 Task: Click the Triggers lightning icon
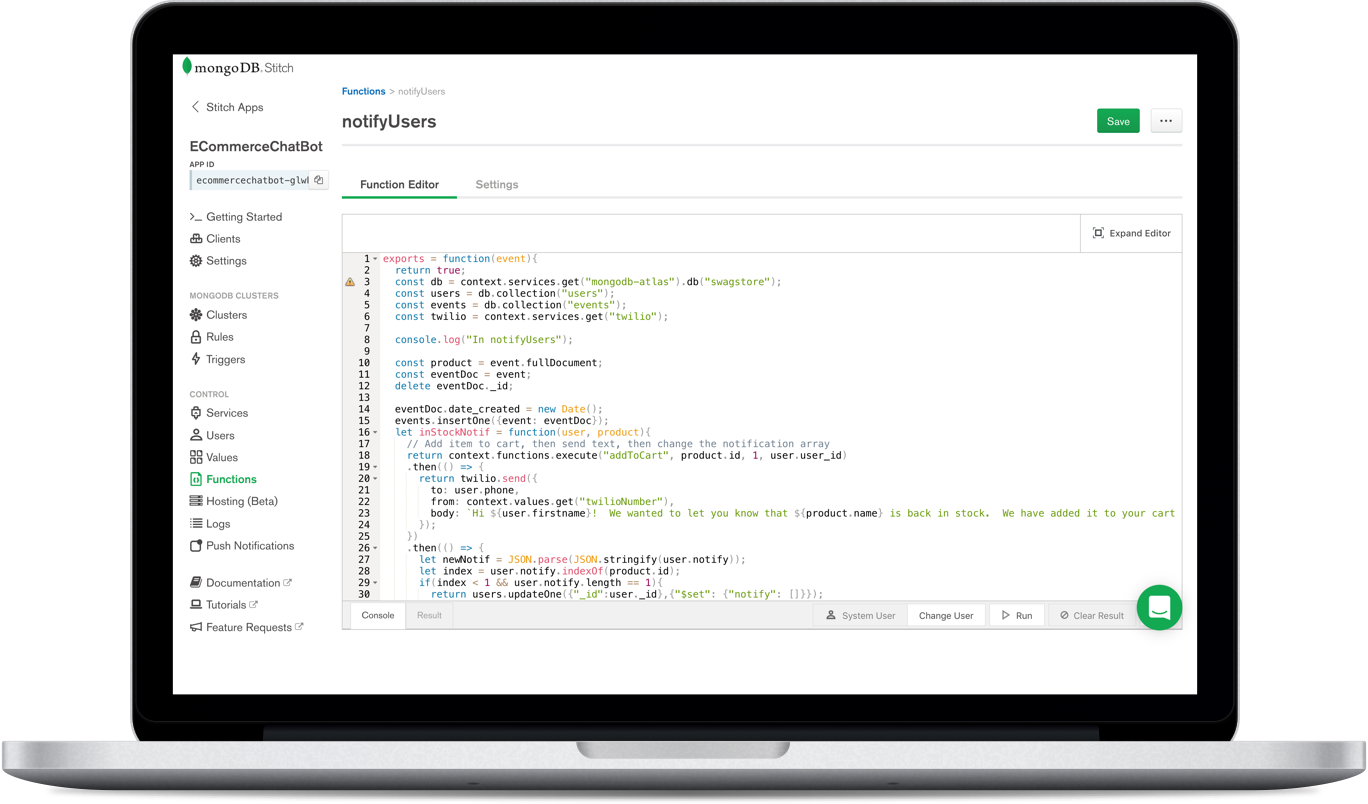coord(196,359)
